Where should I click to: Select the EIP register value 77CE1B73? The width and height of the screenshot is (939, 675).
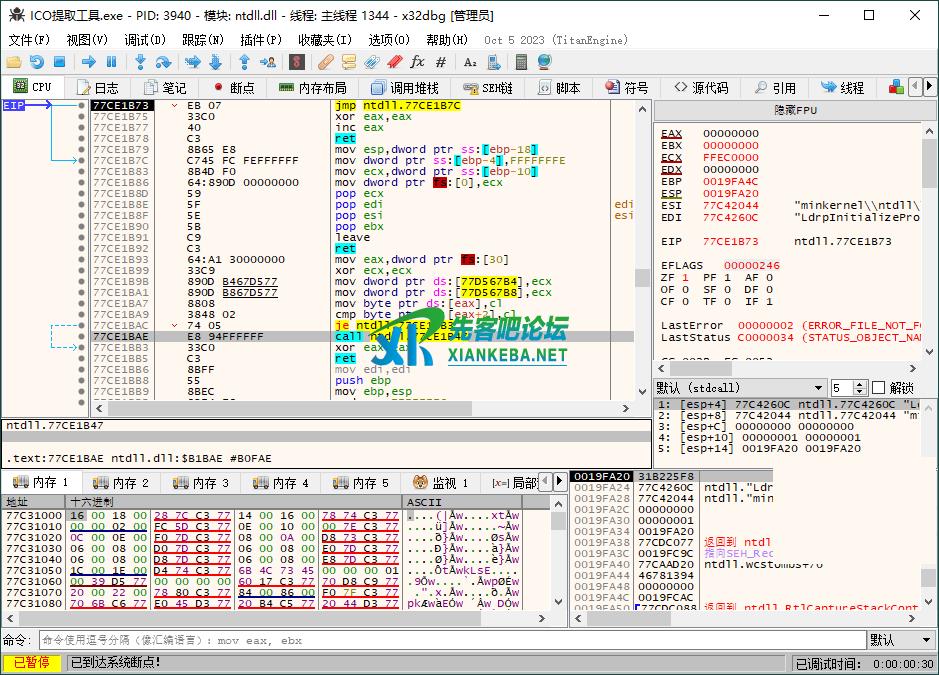point(731,241)
